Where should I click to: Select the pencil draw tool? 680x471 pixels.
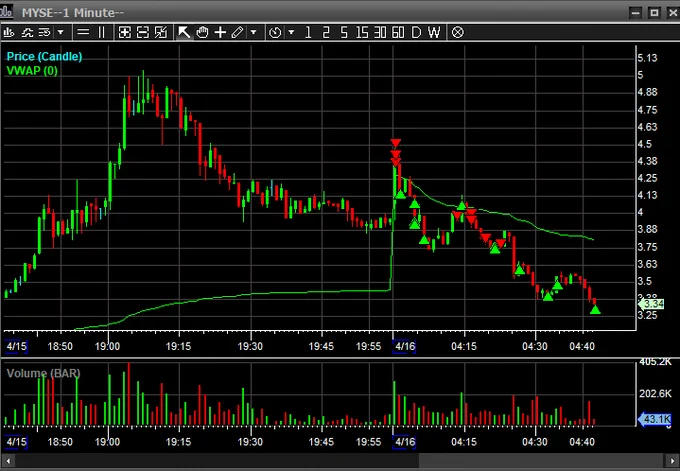(238, 33)
